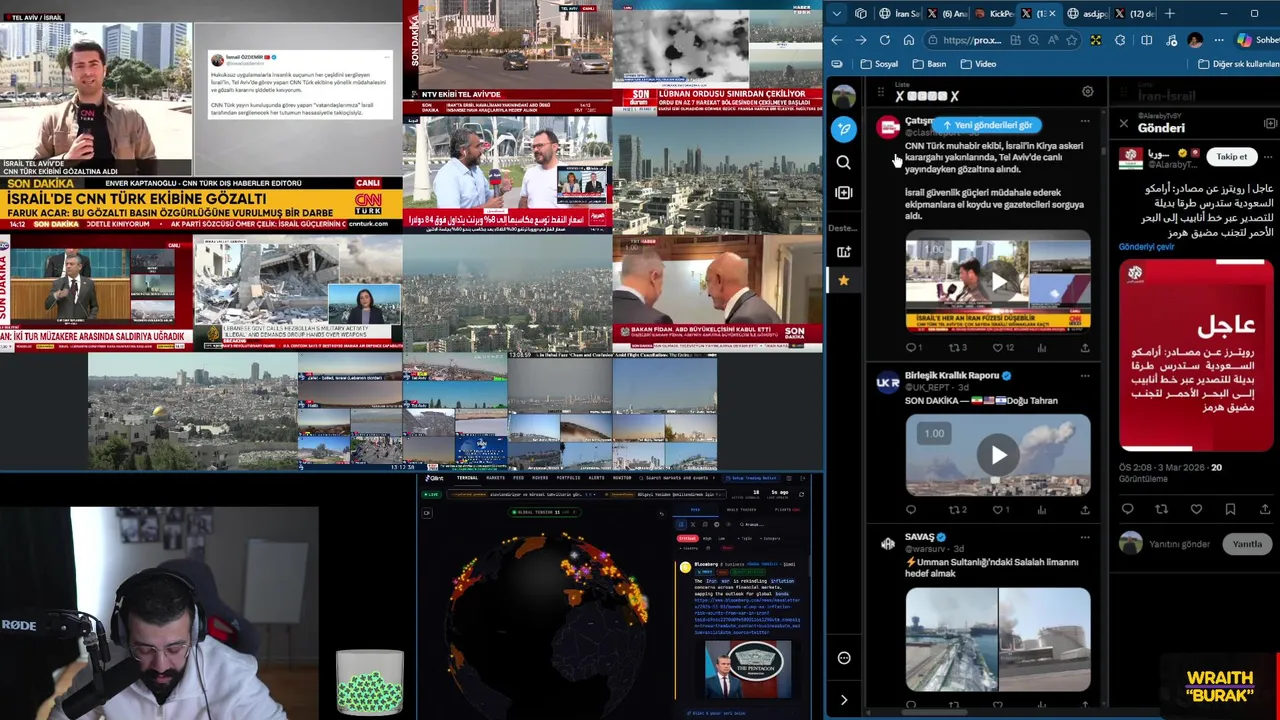Open three-dot menu on the Çatışma tweet
This screenshot has height=720, width=1280.
(1085, 121)
